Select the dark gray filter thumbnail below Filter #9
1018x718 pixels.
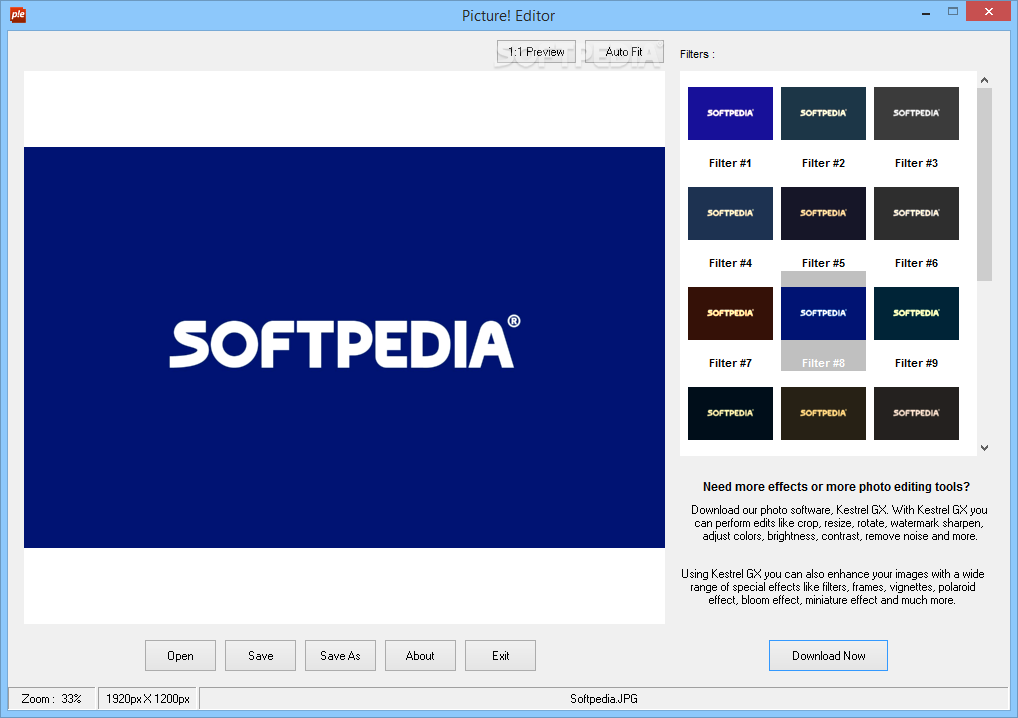pos(916,414)
